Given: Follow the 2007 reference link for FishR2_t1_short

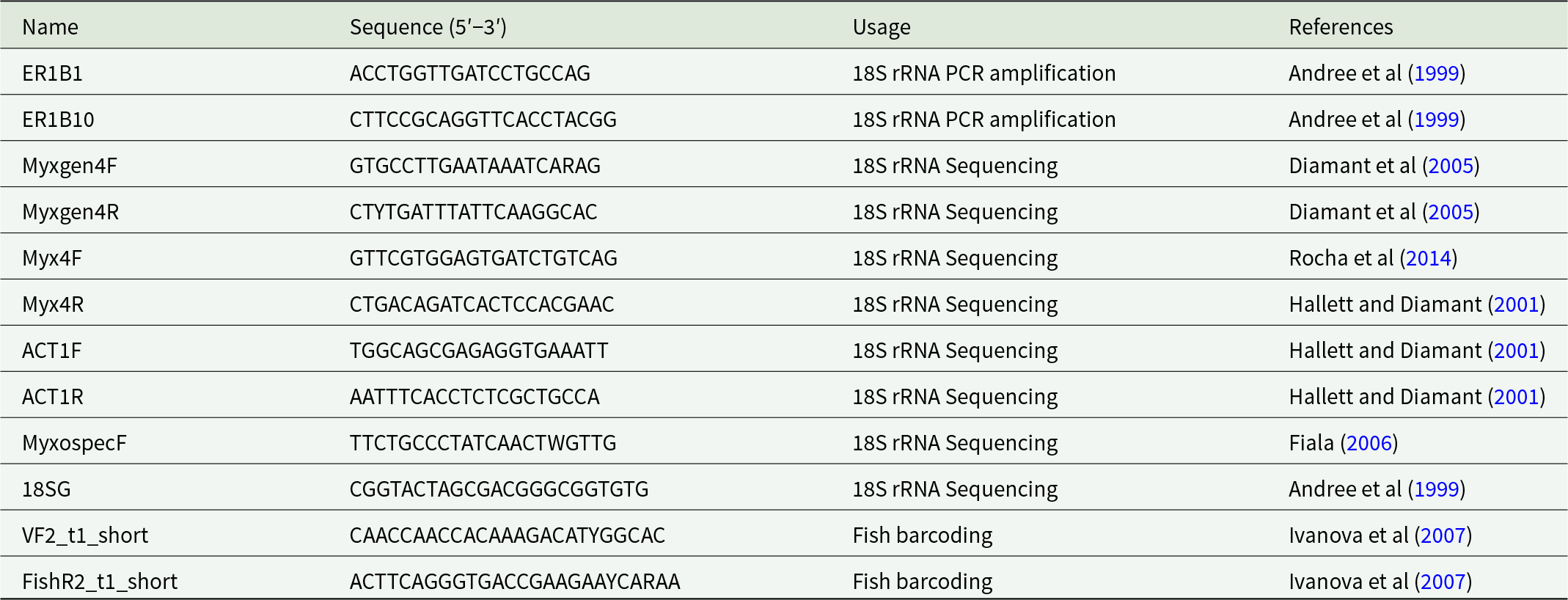Looking at the screenshot, I should click(1443, 582).
